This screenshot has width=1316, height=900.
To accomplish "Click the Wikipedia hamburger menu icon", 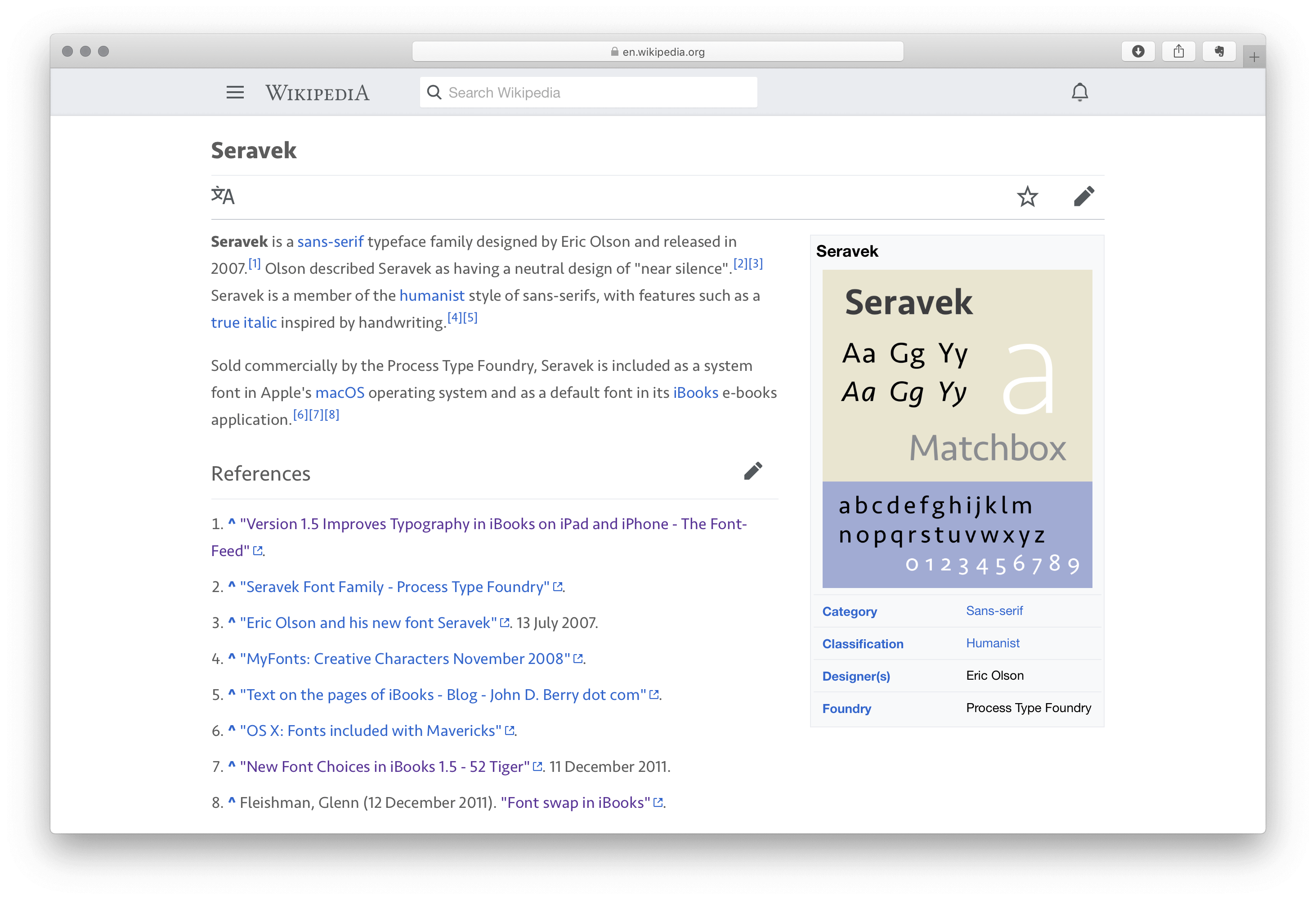I will coord(235,92).
